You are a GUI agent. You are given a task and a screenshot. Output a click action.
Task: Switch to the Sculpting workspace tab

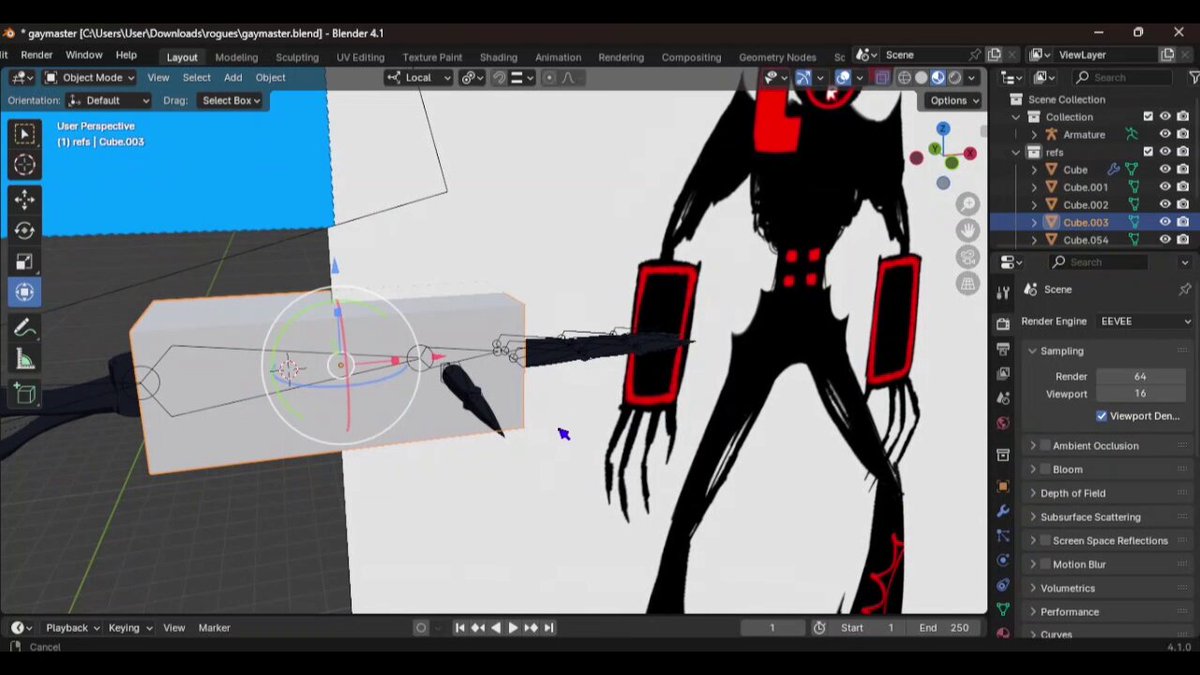[297, 57]
